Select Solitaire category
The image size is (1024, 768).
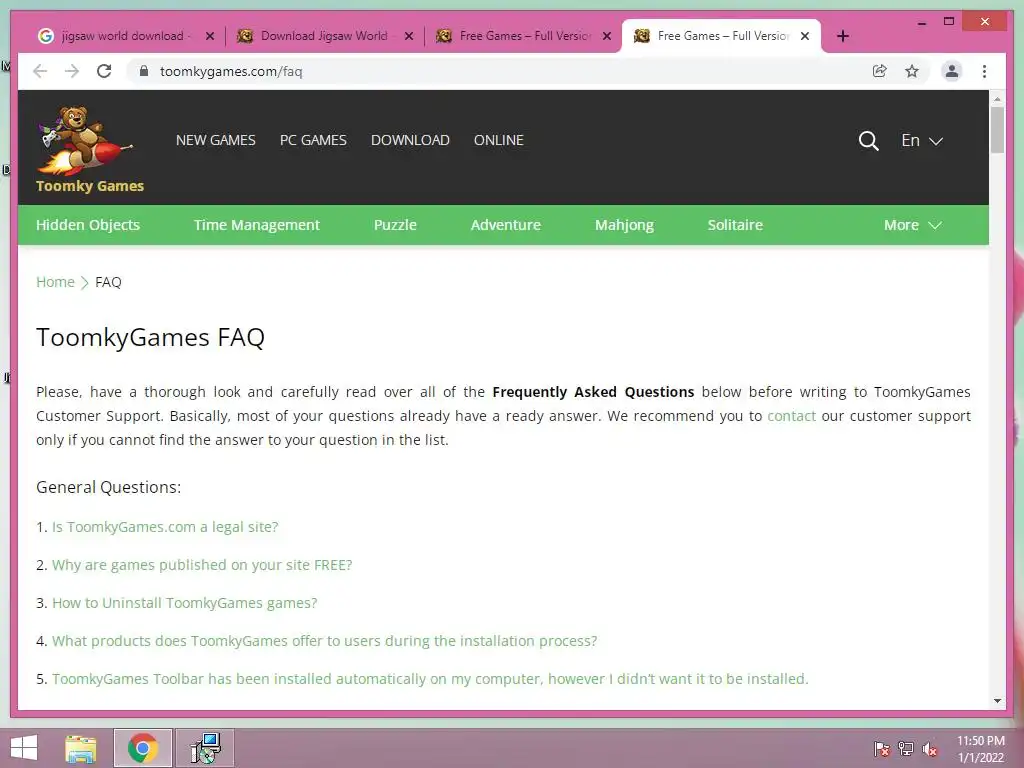pos(735,225)
